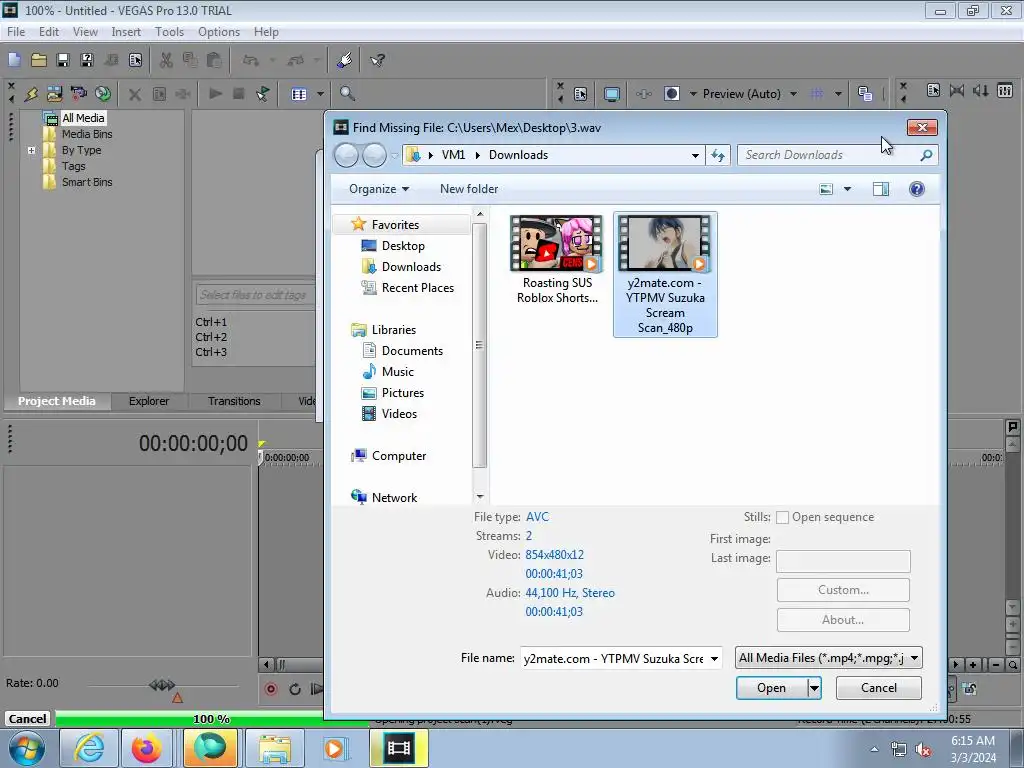Open the preview grid overlay dropdown arrow
The image size is (1024, 768).
point(838,94)
